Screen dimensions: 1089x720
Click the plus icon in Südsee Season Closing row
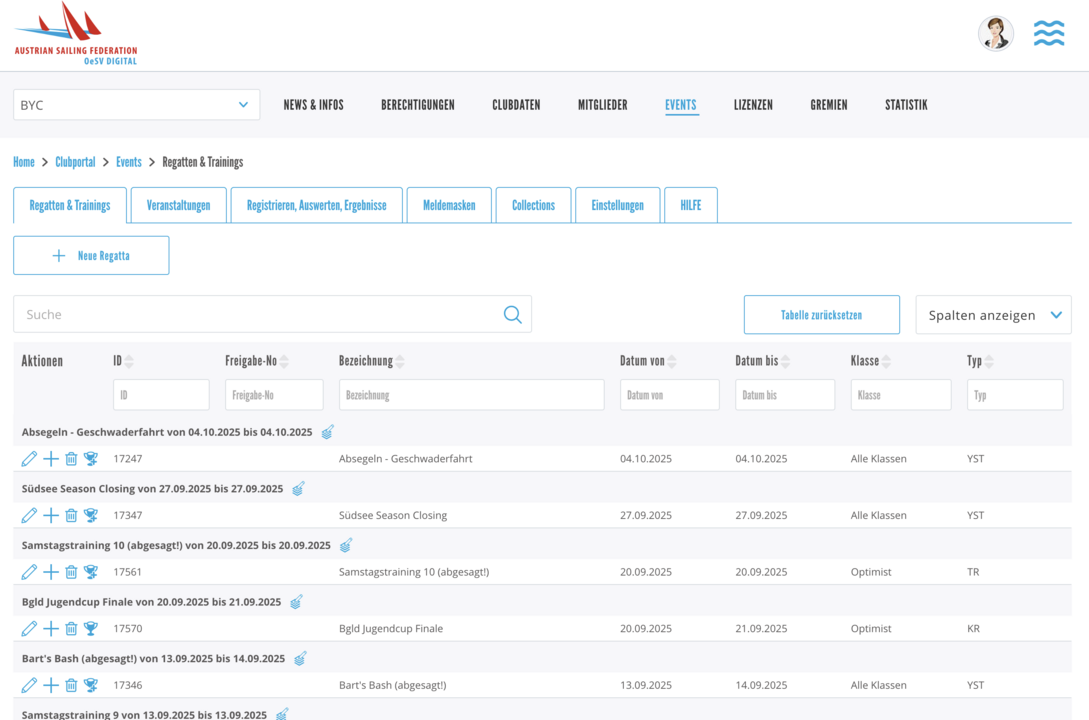coord(50,516)
